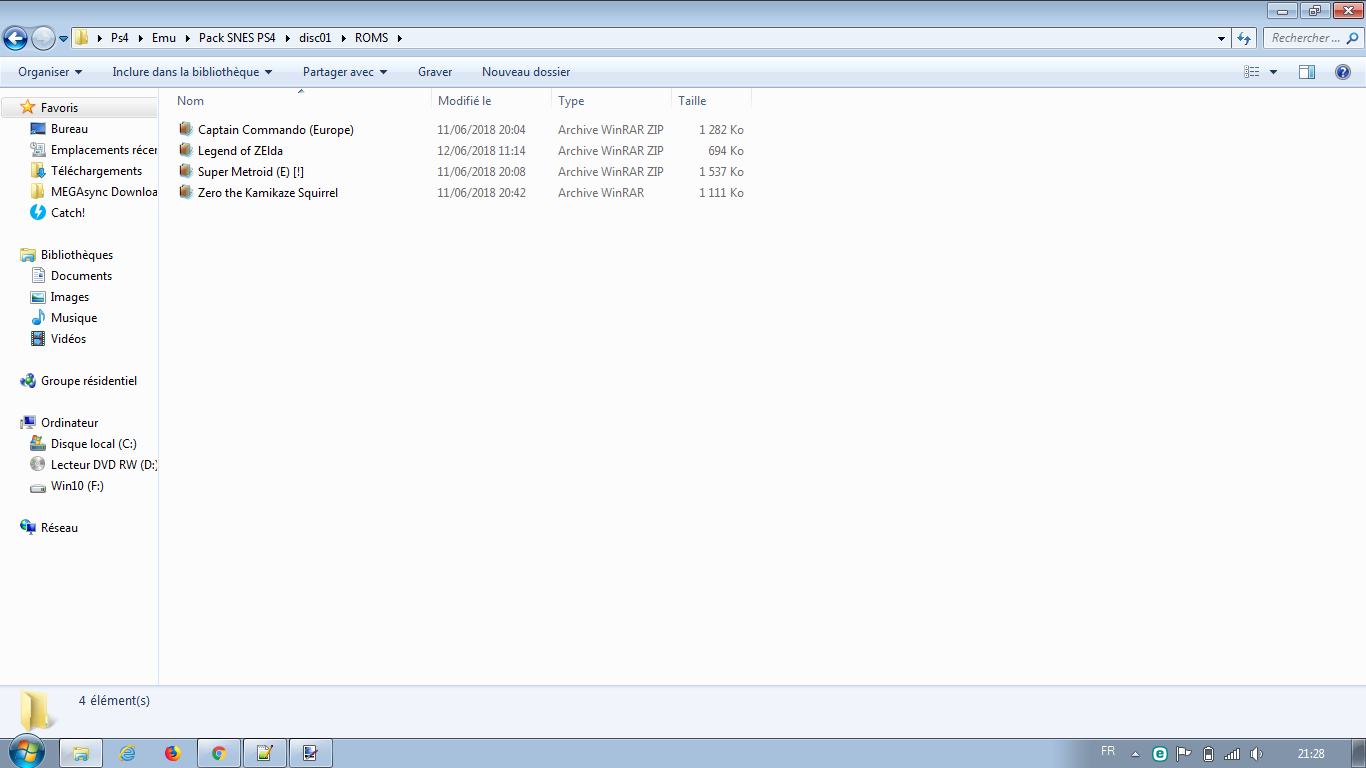The image size is (1366, 768).
Task: Click the WinRAR icon of Zero the Kamikaze Squirrel
Action: tap(186, 192)
